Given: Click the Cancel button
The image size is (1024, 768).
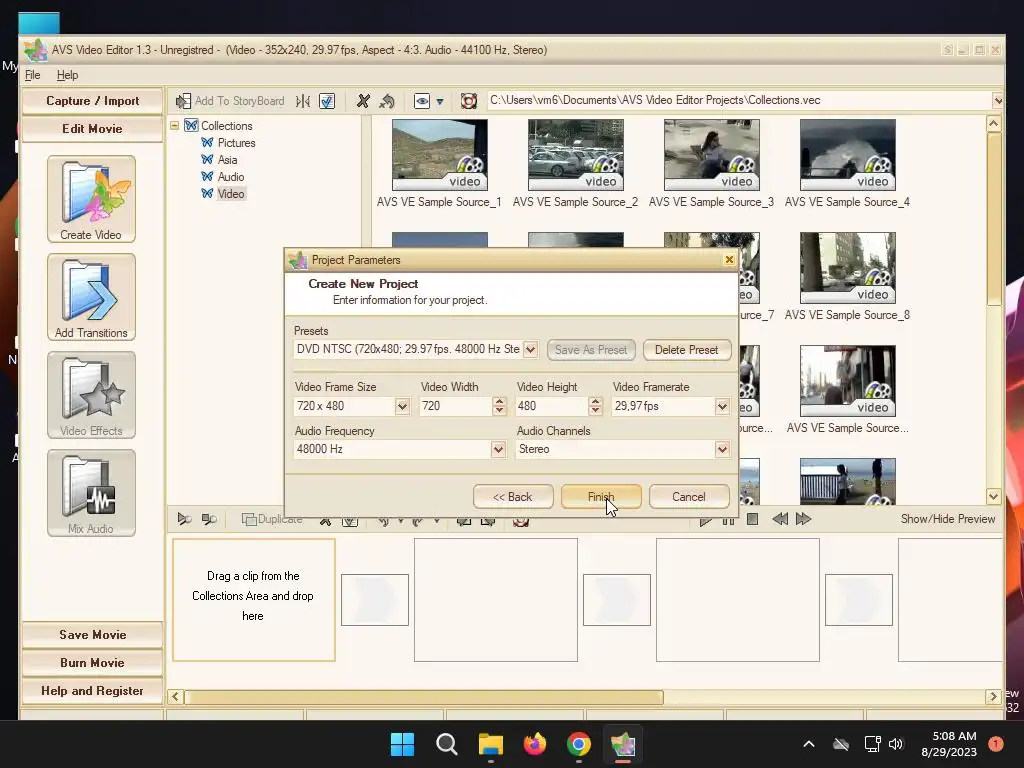Looking at the screenshot, I should tap(689, 497).
